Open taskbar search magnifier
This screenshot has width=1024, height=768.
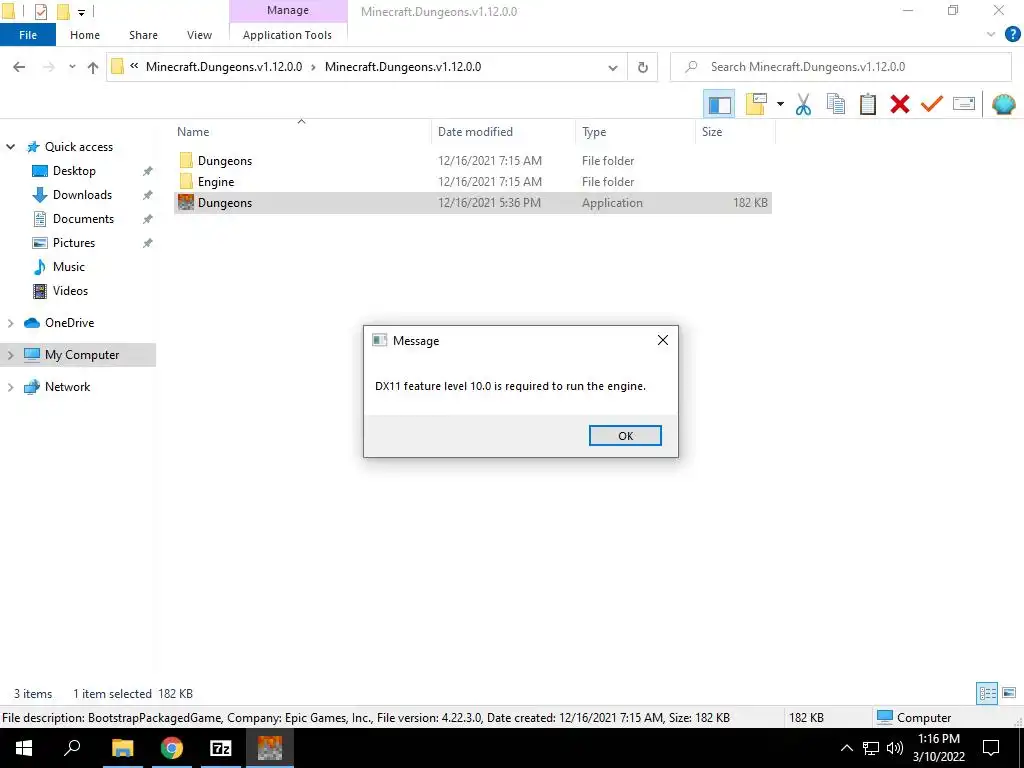72,748
